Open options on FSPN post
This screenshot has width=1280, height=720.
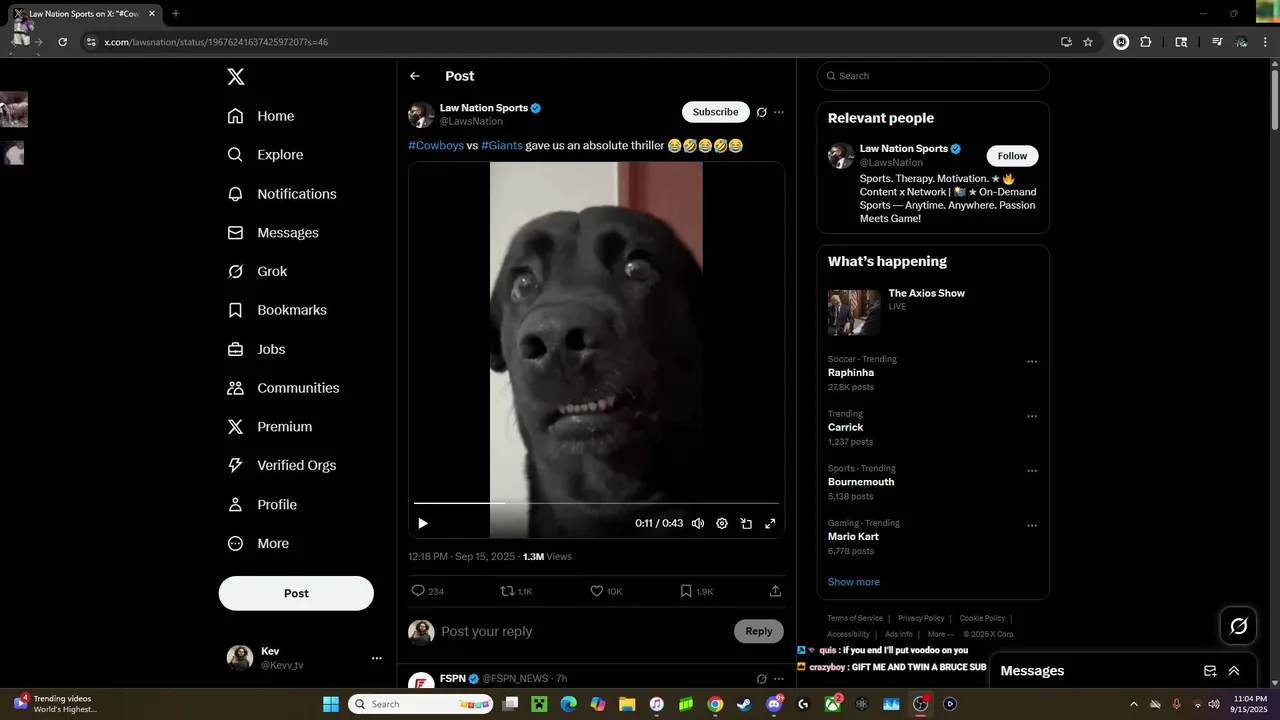779,679
